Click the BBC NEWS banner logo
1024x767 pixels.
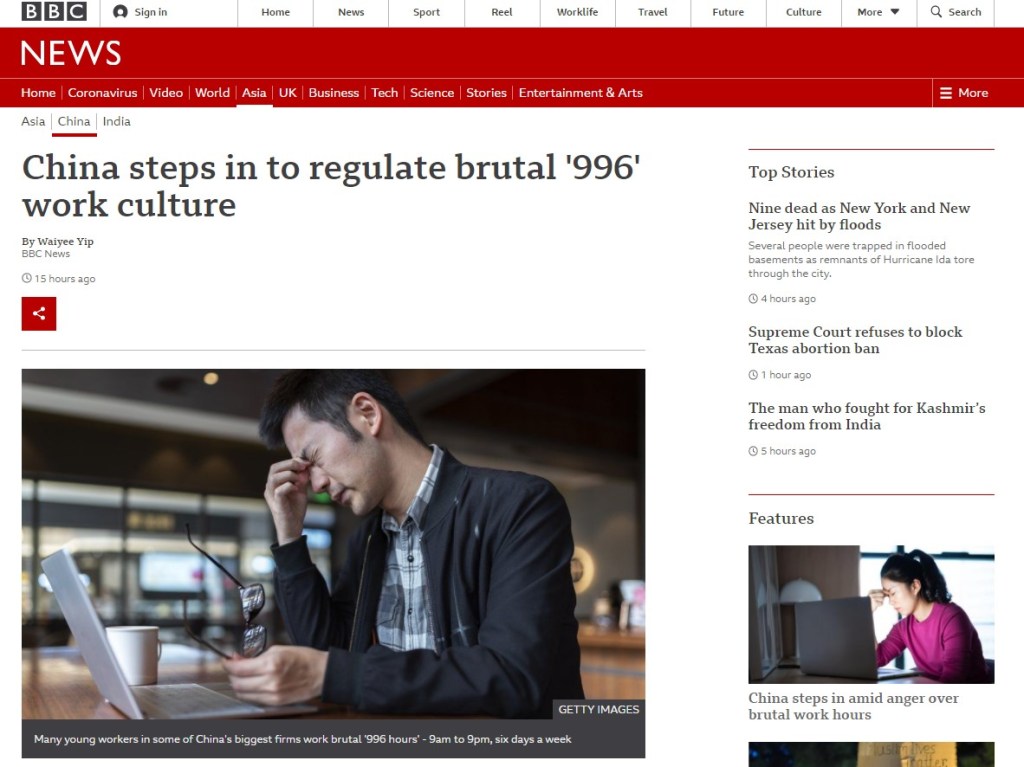pyautogui.click(x=70, y=53)
